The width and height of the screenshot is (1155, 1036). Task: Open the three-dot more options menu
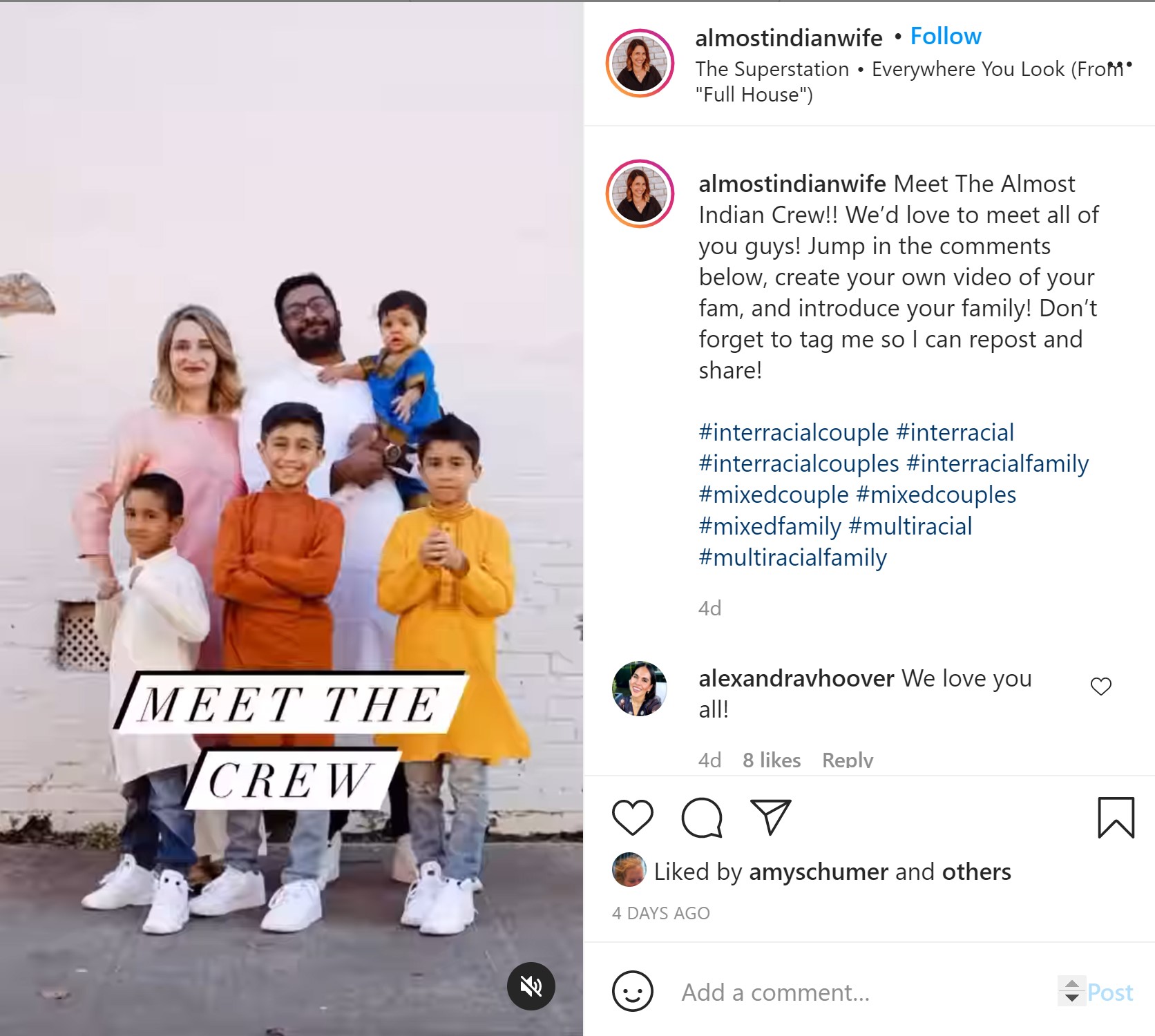(1120, 65)
